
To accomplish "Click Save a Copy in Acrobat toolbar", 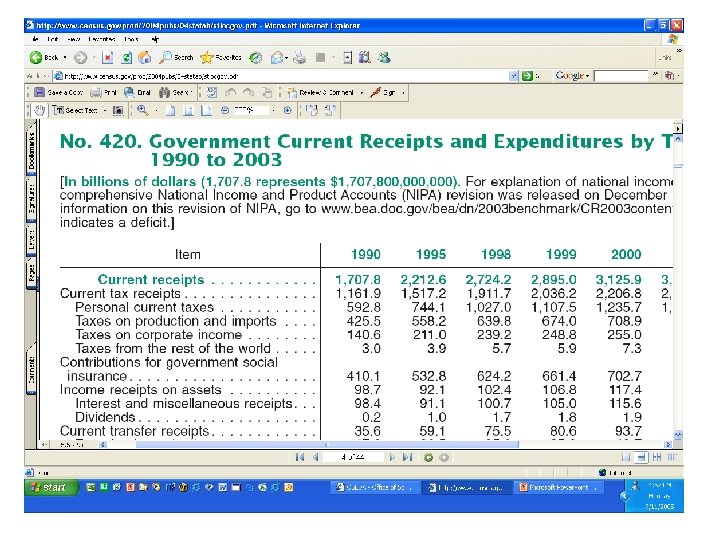I will pos(58,92).
